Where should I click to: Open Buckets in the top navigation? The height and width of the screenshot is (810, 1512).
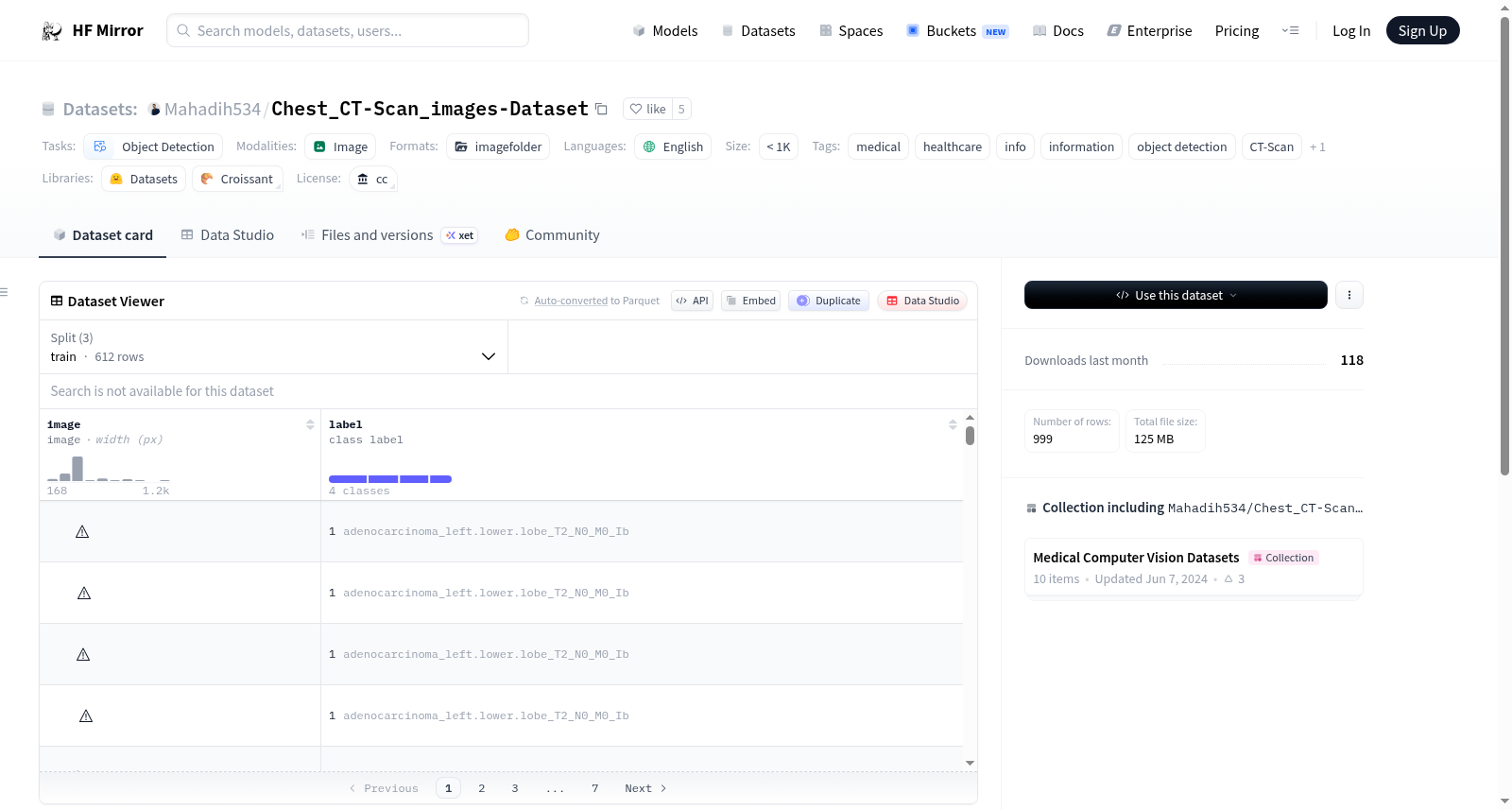(957, 30)
